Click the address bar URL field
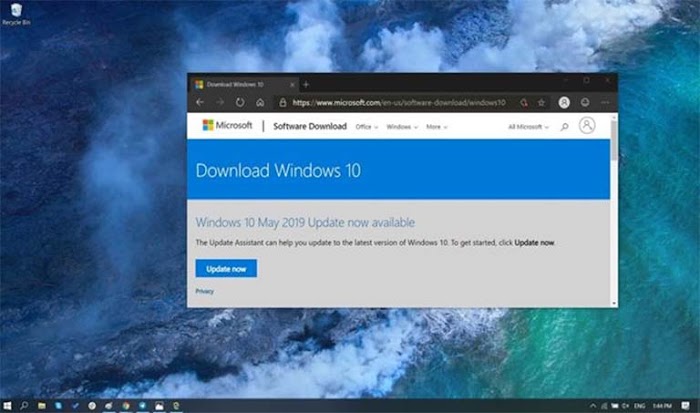The image size is (700, 413). coord(399,103)
